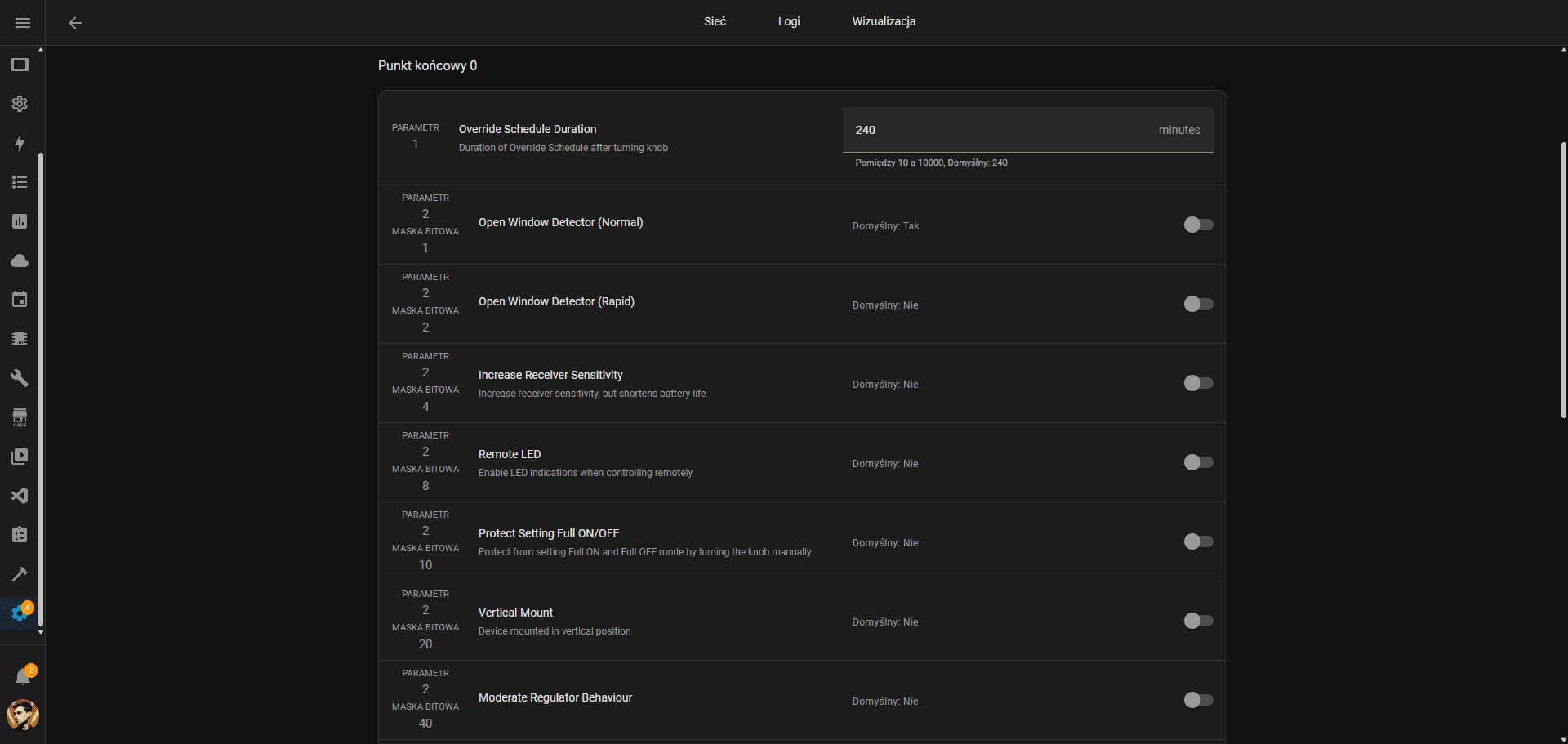Switch to the Sieć tab

point(715,21)
